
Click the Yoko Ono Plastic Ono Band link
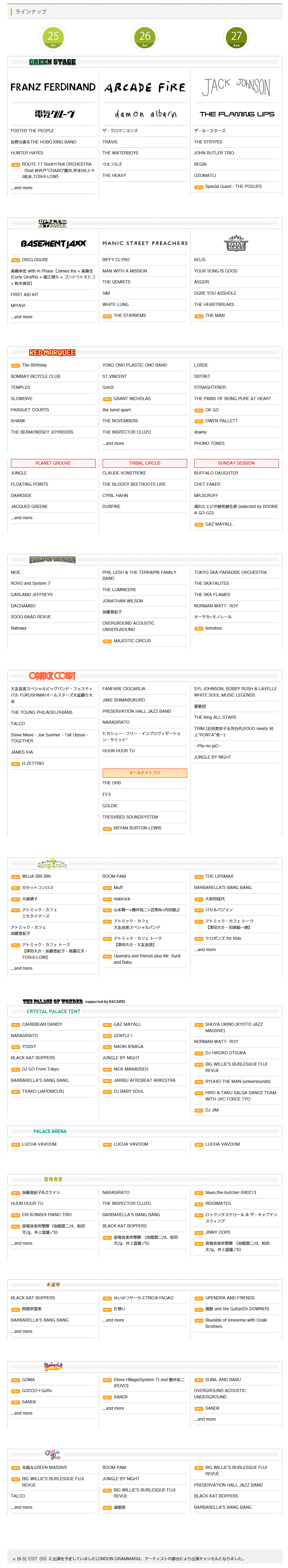pyautogui.click(x=135, y=365)
